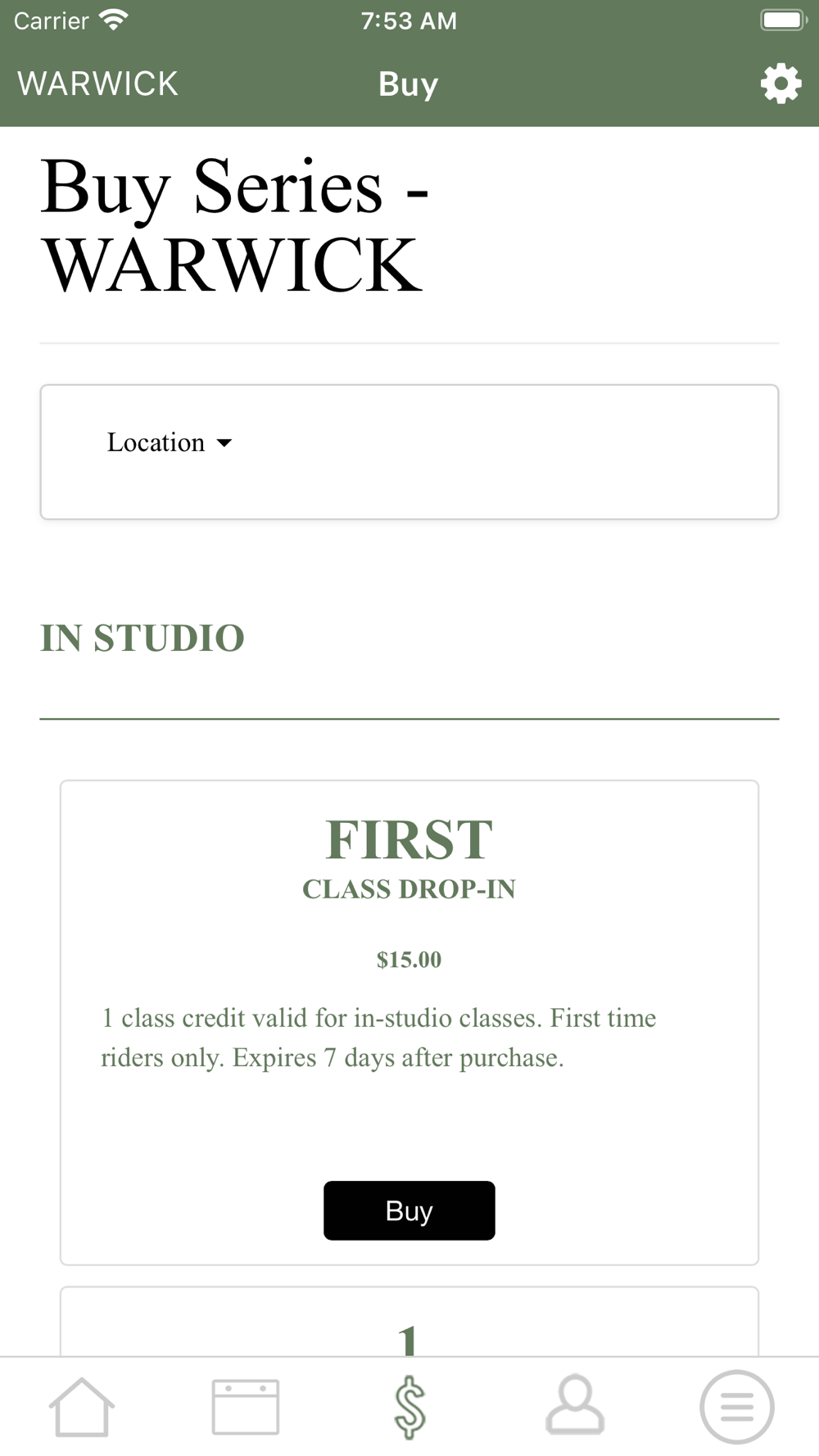
Task: Tap the WARWICK studio label in header
Action: (x=97, y=84)
